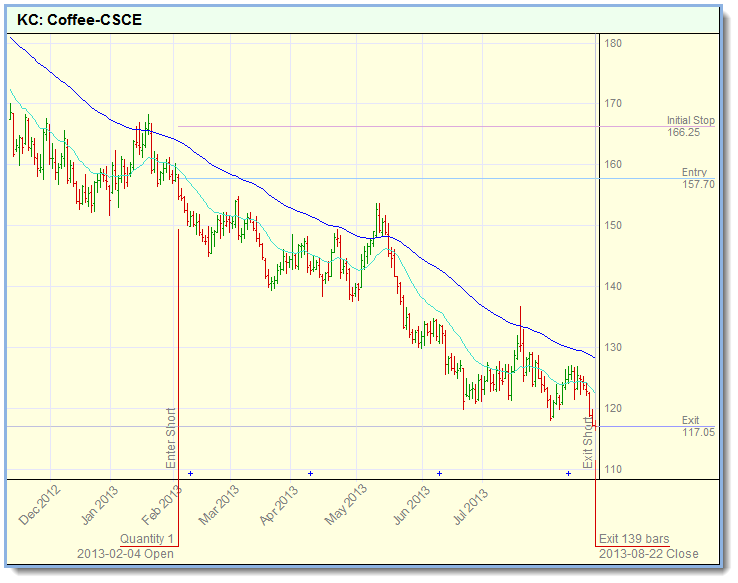The width and height of the screenshot is (738, 583).
Task: Click the 2013-08-22 Close exit date
Action: [649, 554]
